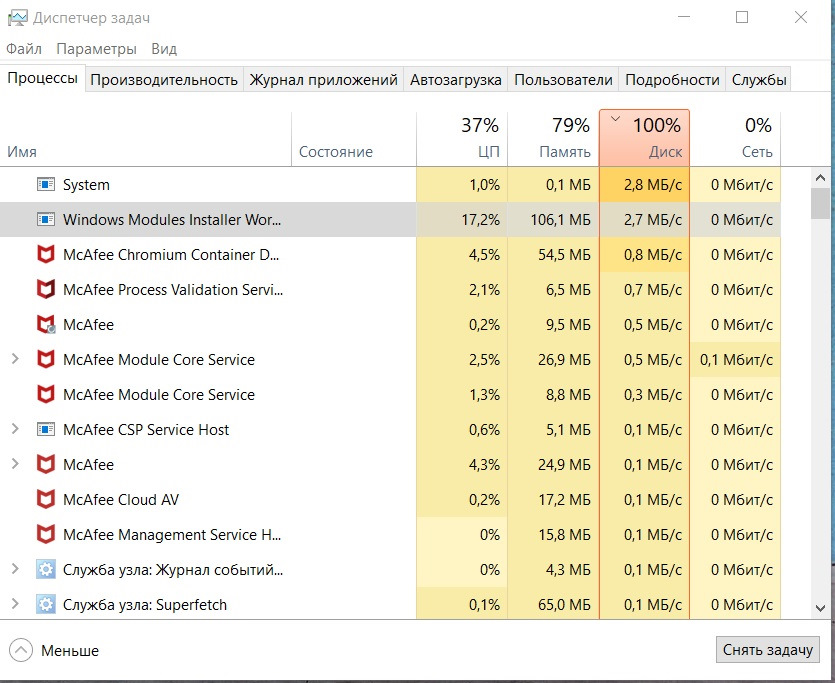Open the Параметры menu
This screenshot has width=835, height=683.
coord(96,49)
